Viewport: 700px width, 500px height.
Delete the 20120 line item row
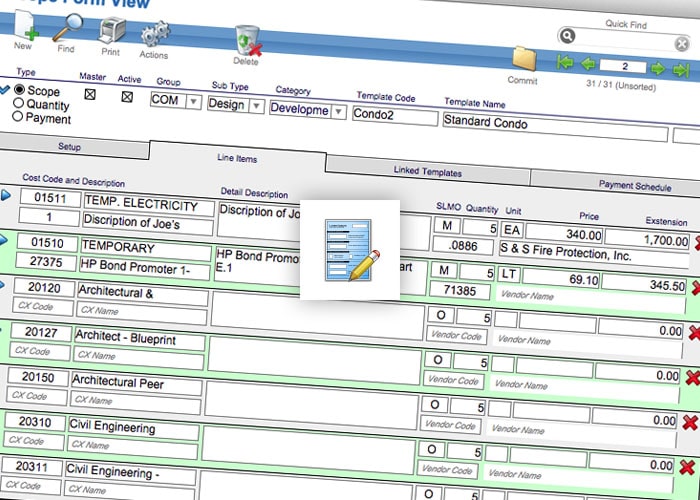click(695, 333)
